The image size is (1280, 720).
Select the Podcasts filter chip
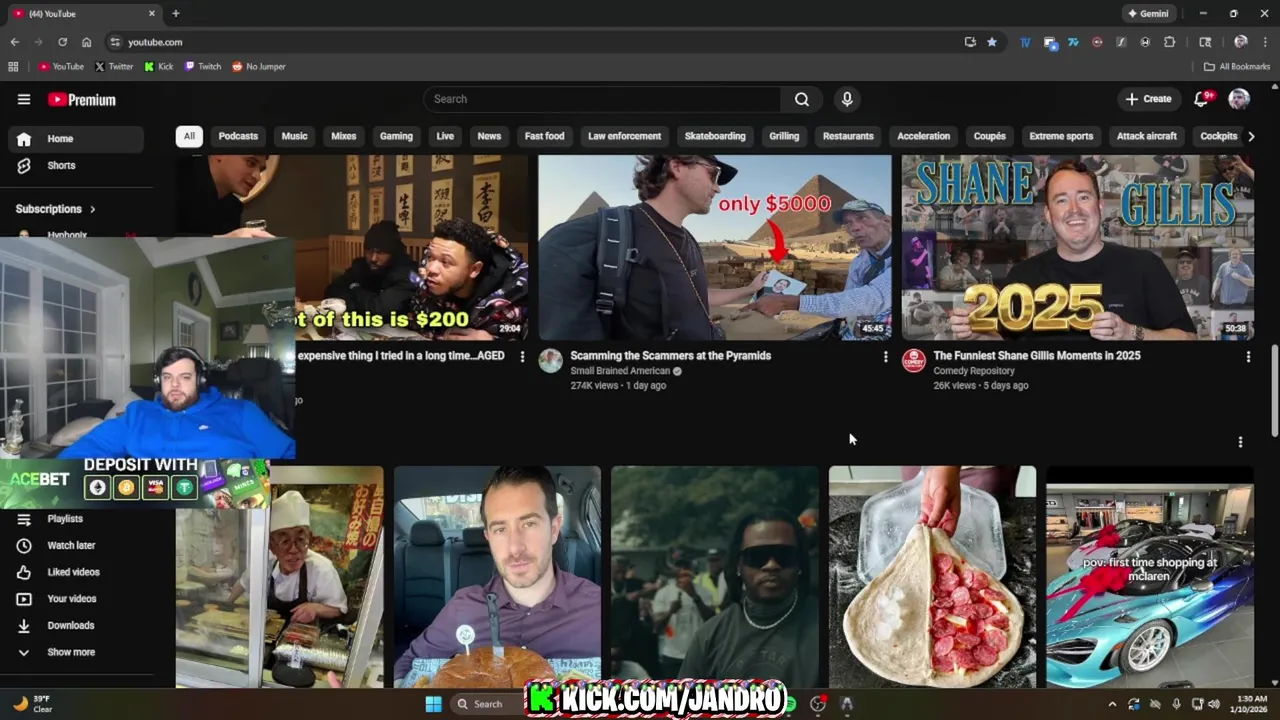coord(238,136)
